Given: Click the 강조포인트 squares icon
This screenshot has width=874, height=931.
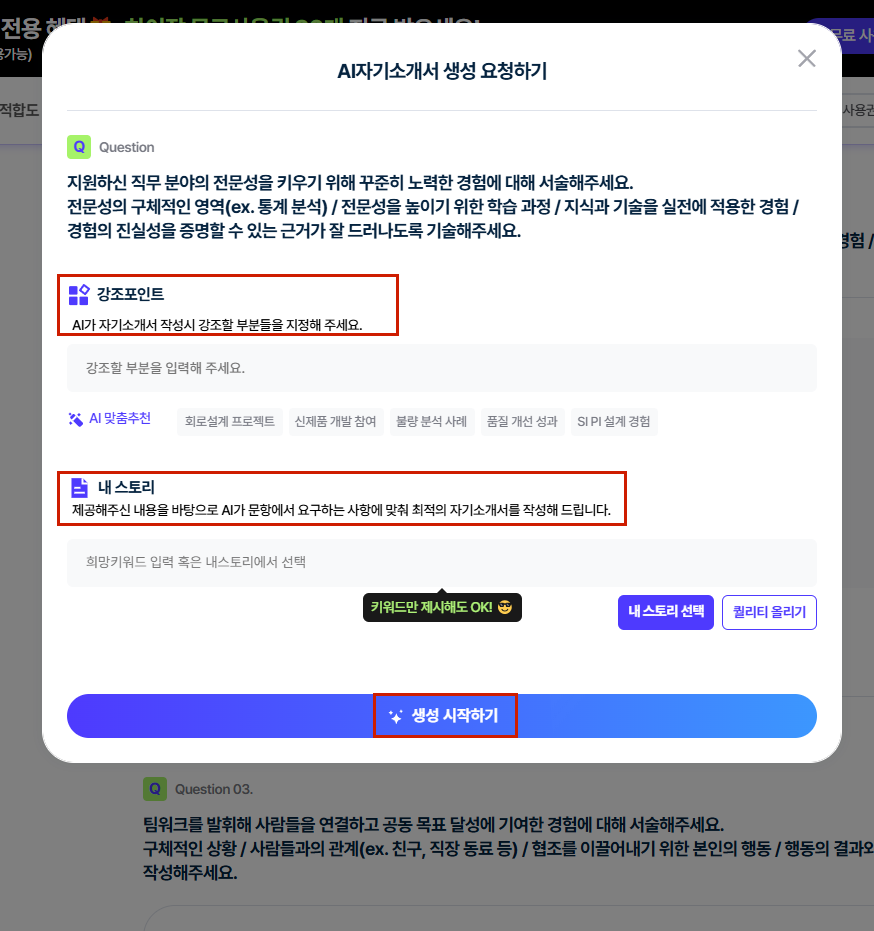Looking at the screenshot, I should coord(79,294).
